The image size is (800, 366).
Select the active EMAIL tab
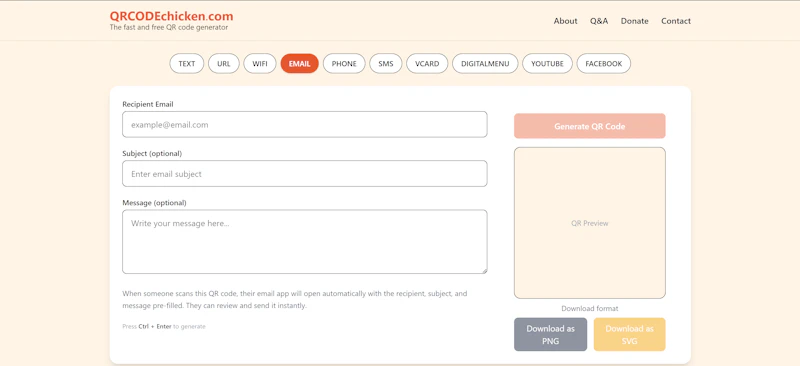pos(299,64)
